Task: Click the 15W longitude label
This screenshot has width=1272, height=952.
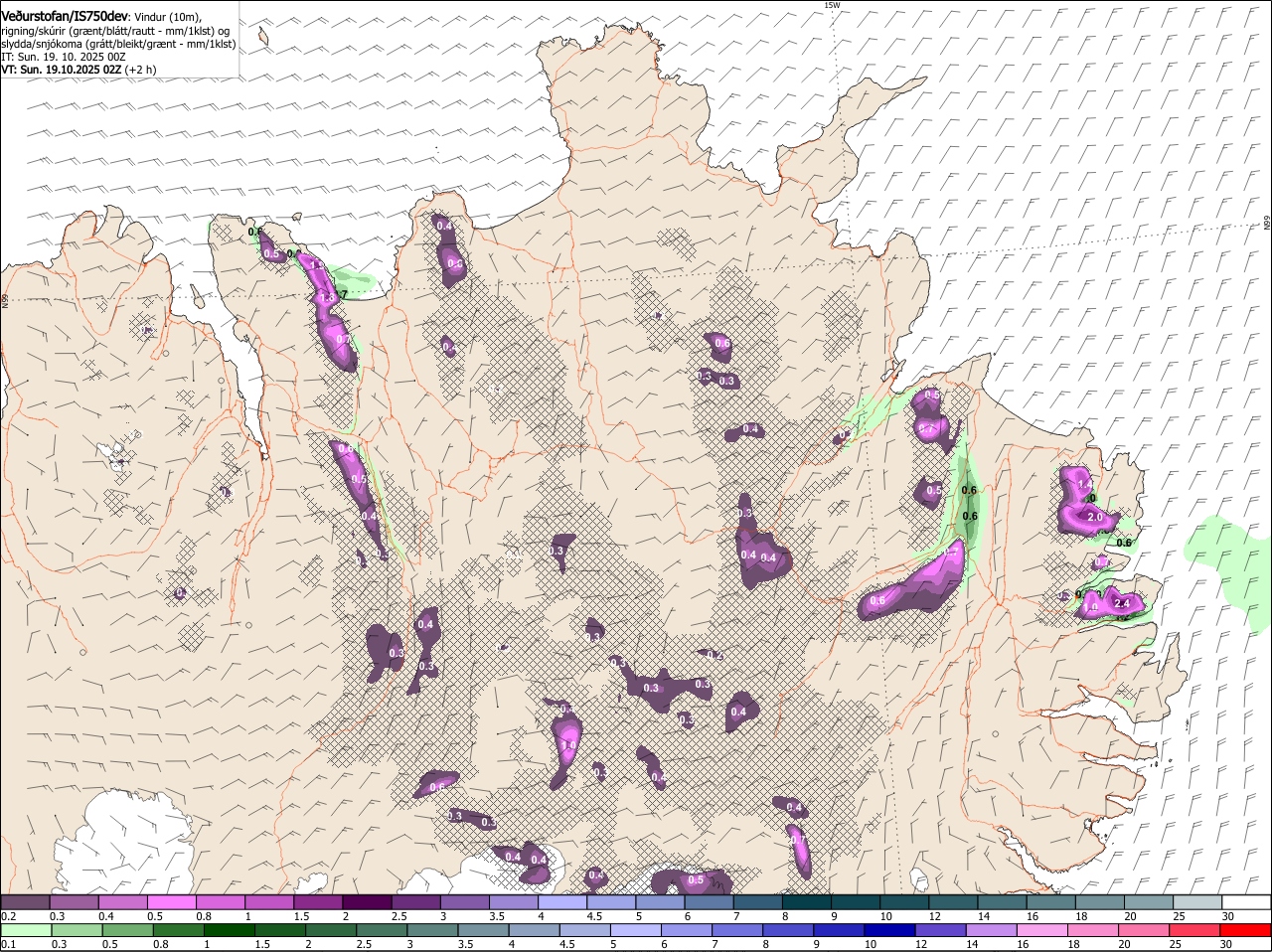Action: tap(832, 5)
